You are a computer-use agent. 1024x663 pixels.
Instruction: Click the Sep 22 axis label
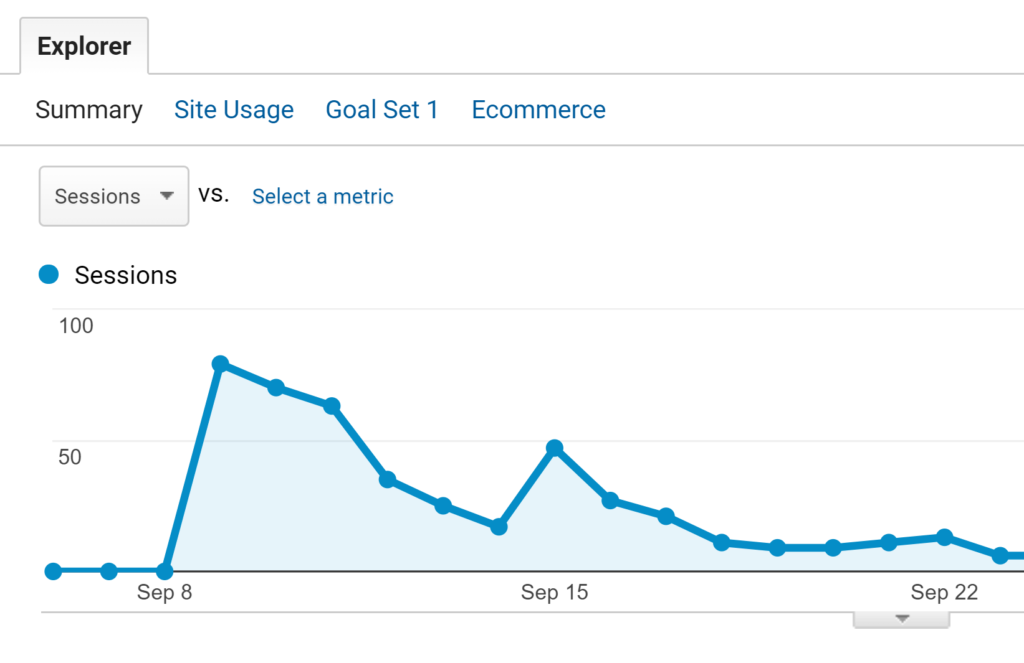943,593
